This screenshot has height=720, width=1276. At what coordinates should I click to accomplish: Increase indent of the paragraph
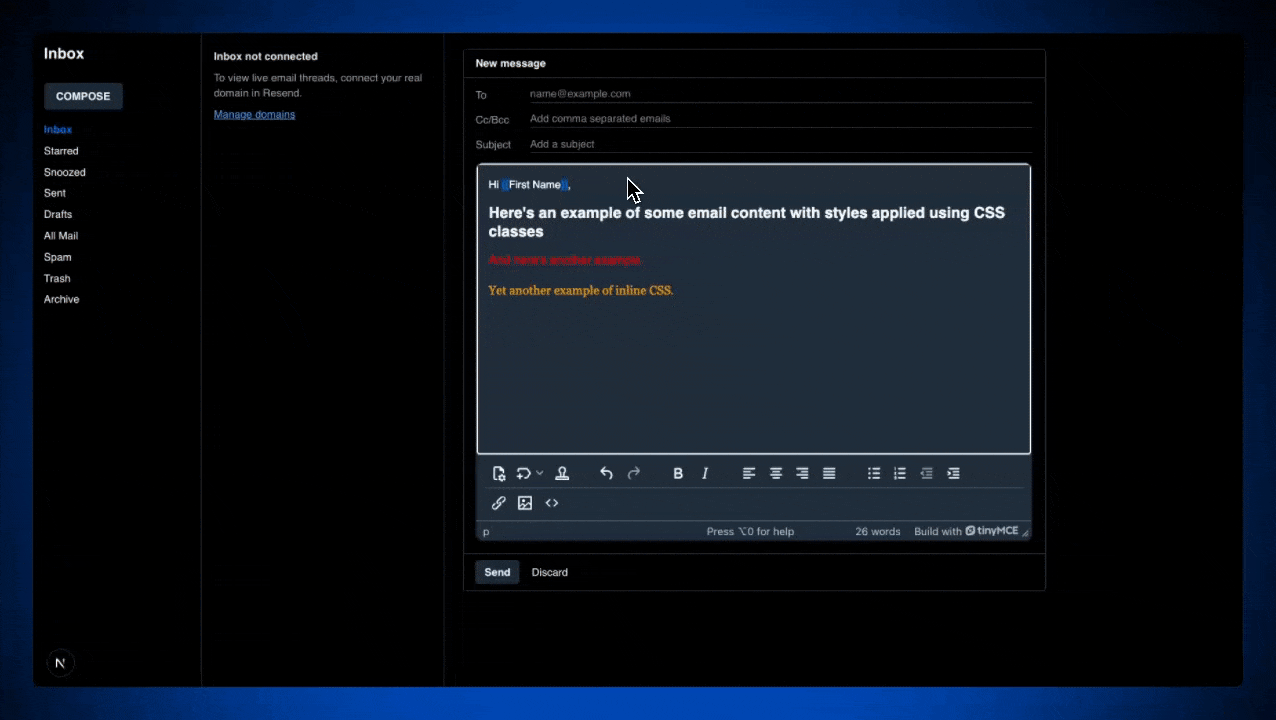pos(953,473)
